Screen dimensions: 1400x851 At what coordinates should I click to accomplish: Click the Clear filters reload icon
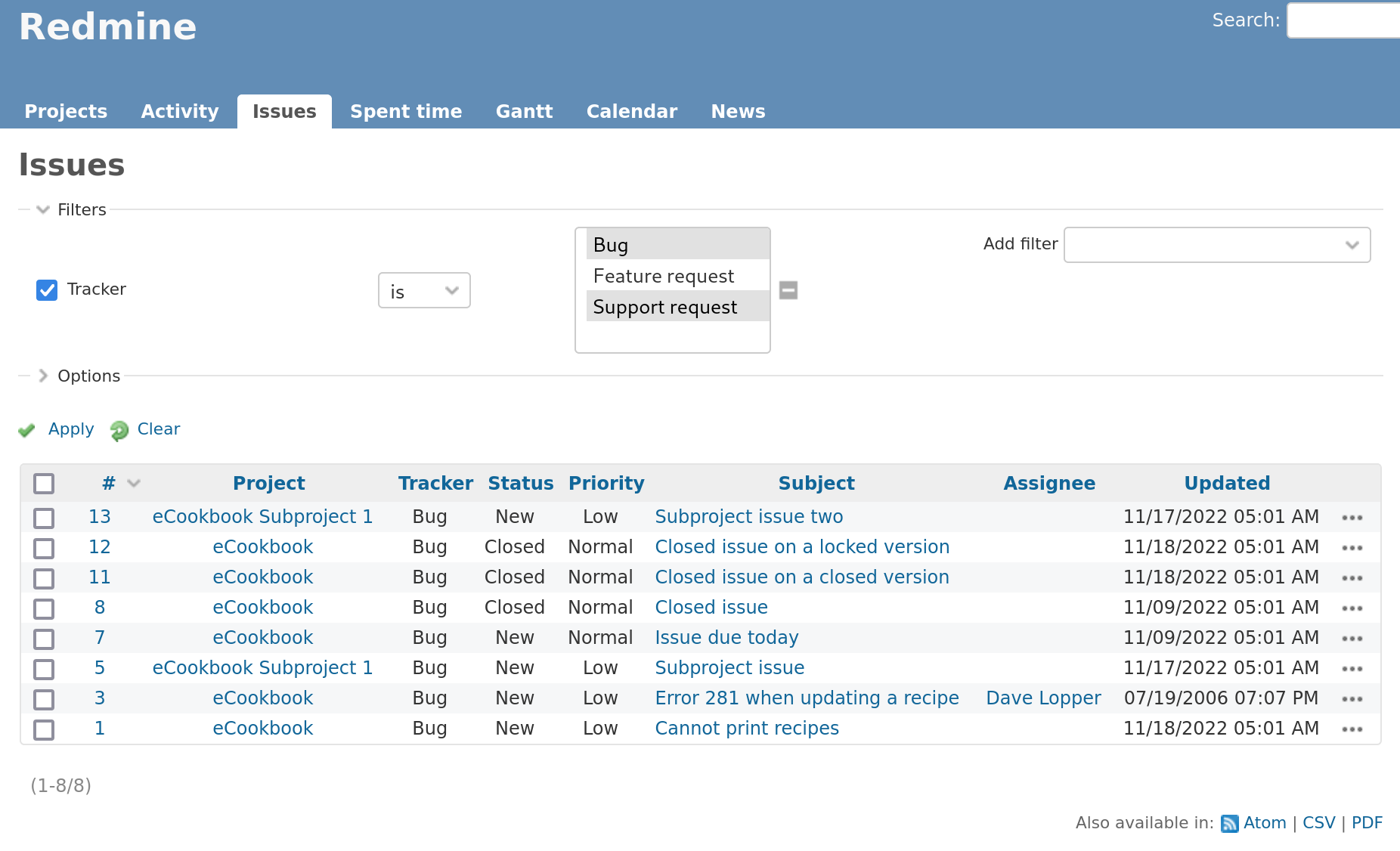119,430
